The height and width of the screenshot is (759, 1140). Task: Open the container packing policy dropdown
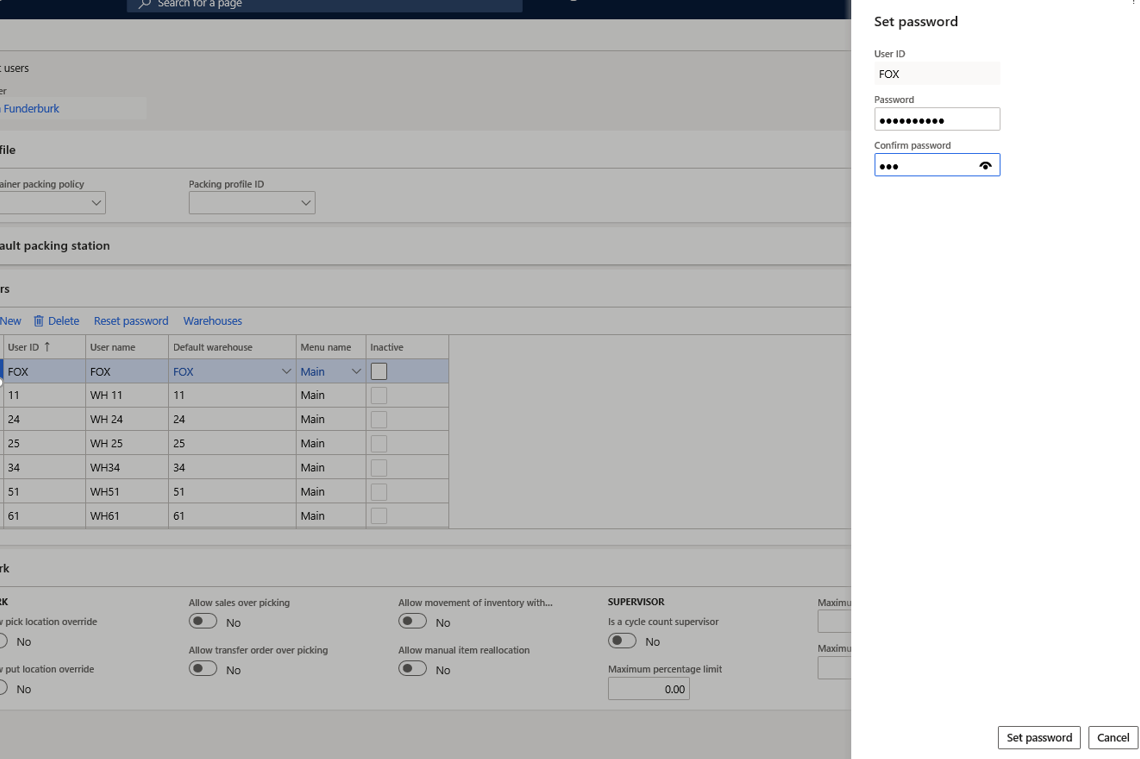(x=97, y=202)
